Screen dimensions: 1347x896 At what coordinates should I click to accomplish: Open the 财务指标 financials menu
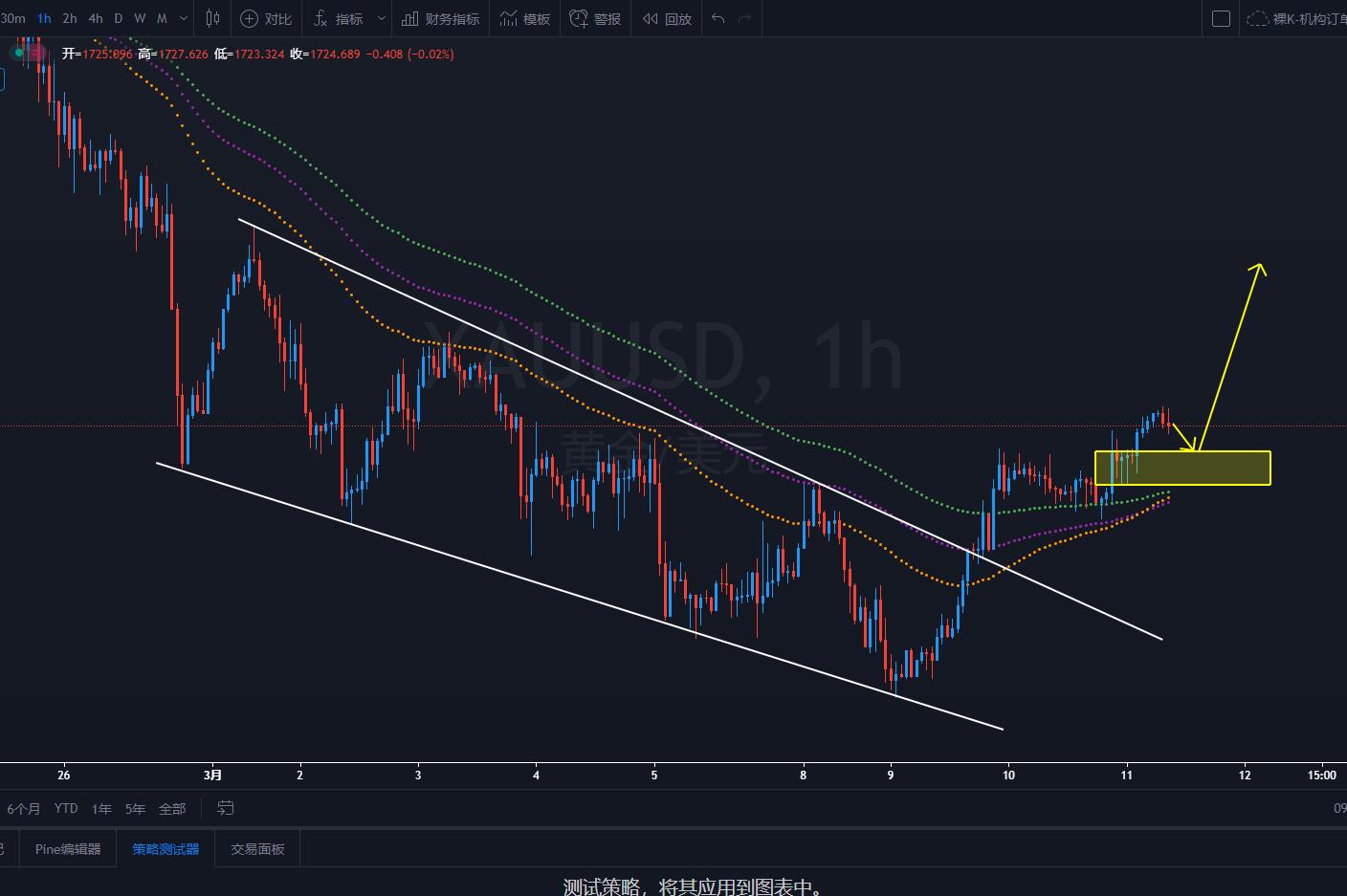point(441,18)
